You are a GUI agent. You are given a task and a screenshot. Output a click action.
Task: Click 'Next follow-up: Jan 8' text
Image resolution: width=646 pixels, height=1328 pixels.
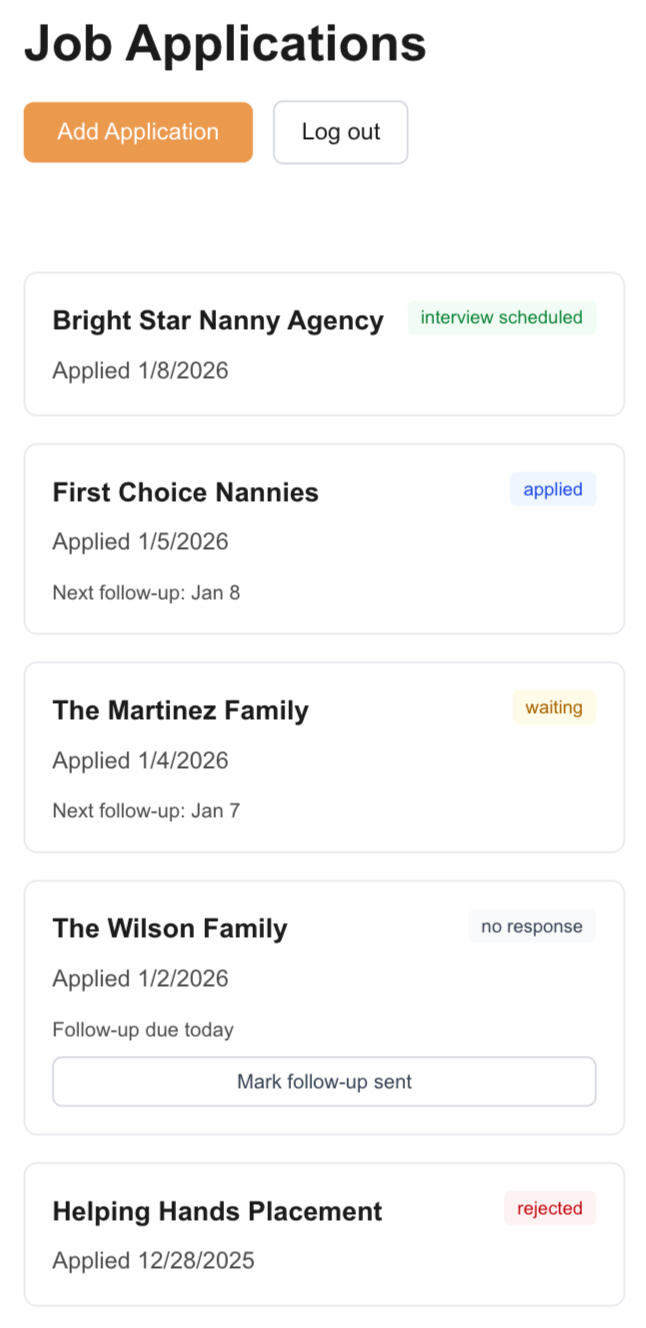(x=146, y=592)
